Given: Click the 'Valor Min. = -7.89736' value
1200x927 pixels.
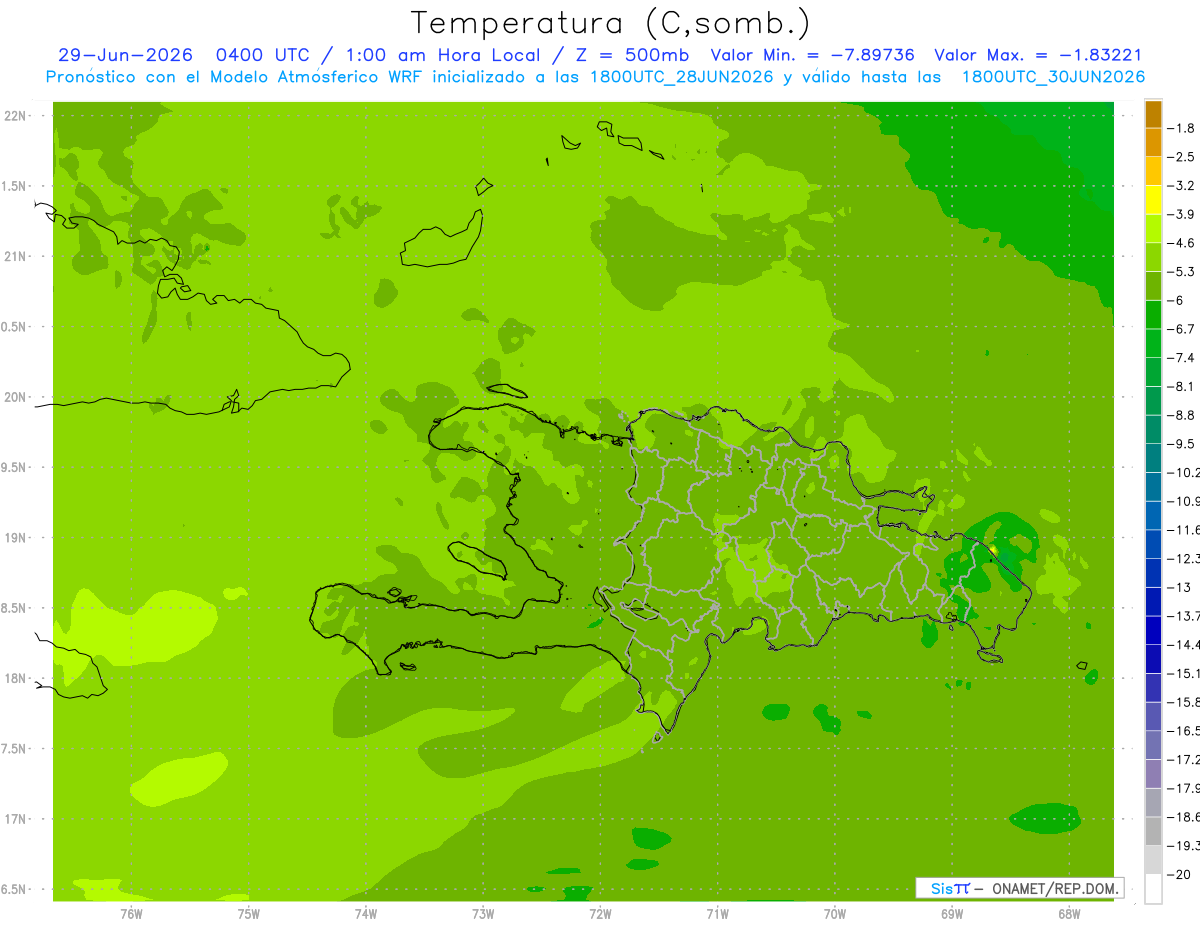Looking at the screenshot, I should (812, 55).
